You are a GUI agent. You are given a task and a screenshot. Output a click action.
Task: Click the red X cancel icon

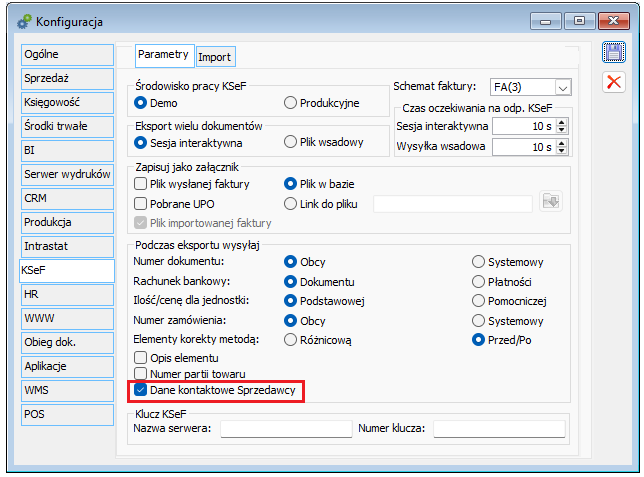[614, 83]
